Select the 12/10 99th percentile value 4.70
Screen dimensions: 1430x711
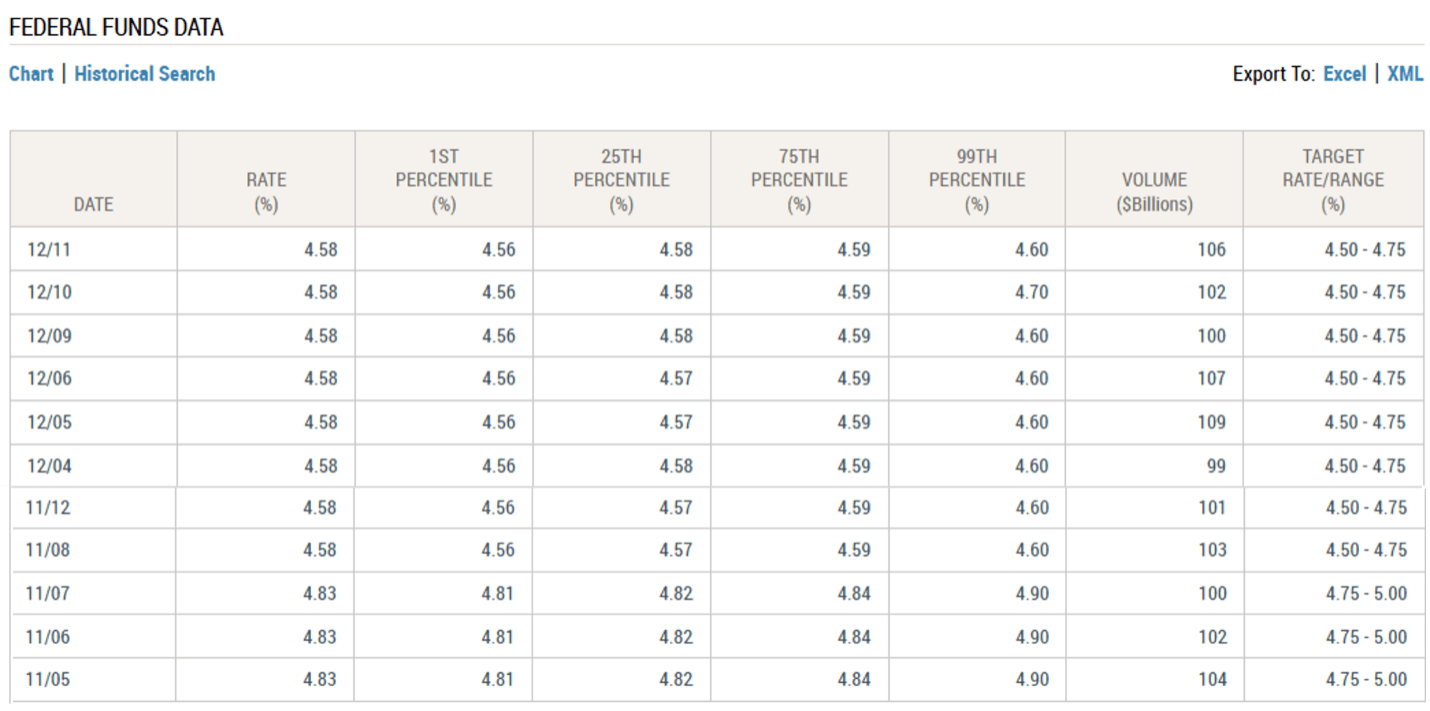click(x=1031, y=293)
